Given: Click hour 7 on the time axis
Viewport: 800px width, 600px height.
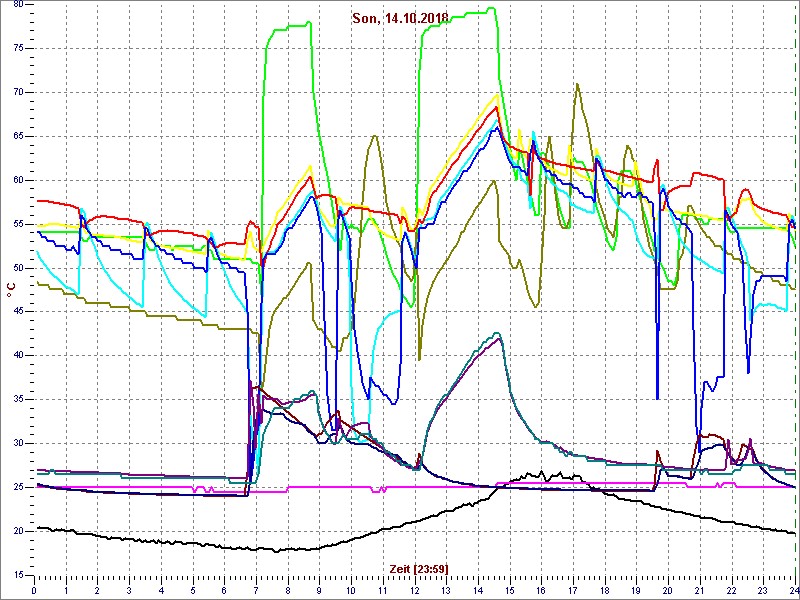Looking at the screenshot, I should [x=256, y=589].
